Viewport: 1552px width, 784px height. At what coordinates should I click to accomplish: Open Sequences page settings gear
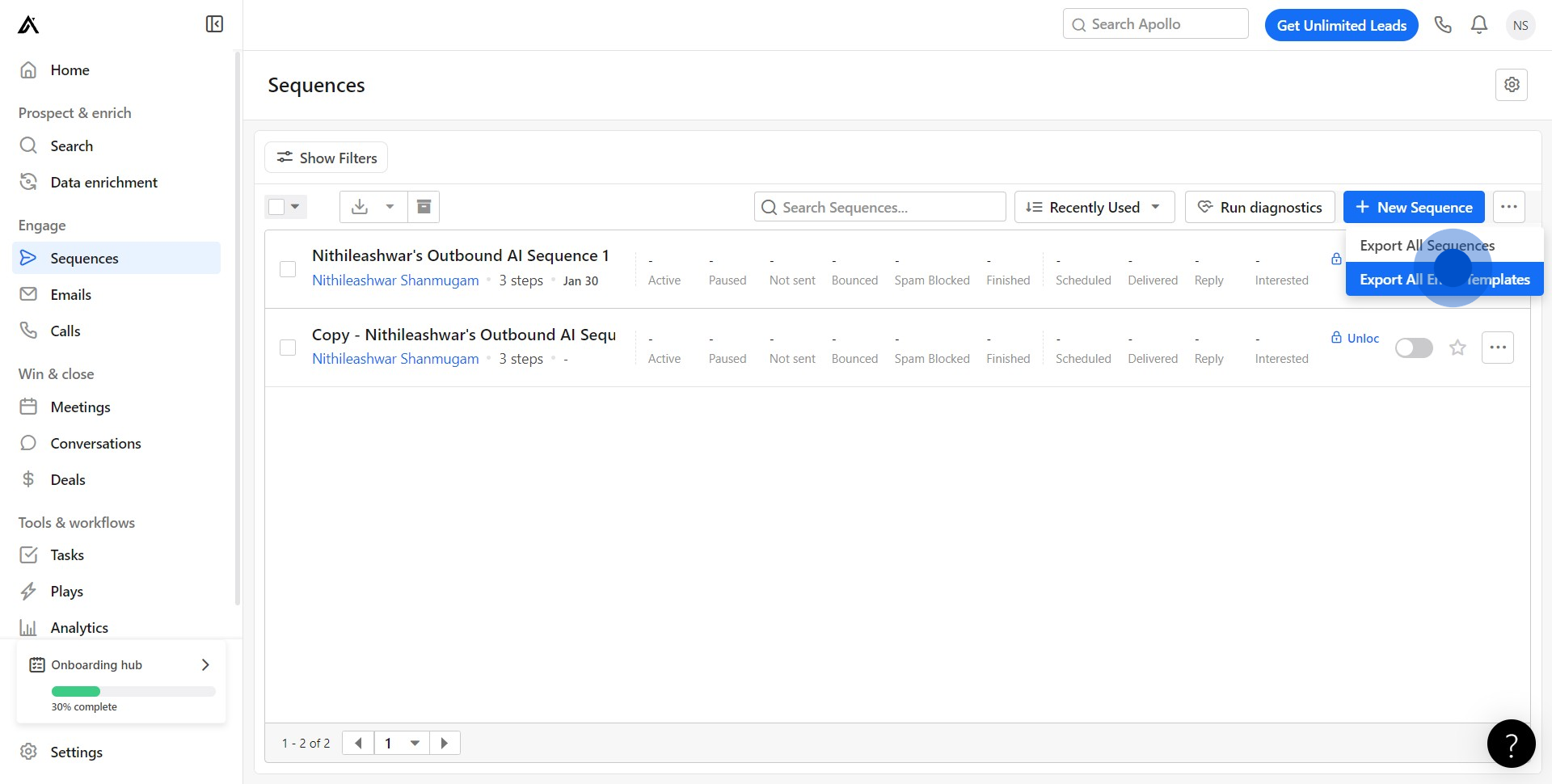click(1511, 85)
